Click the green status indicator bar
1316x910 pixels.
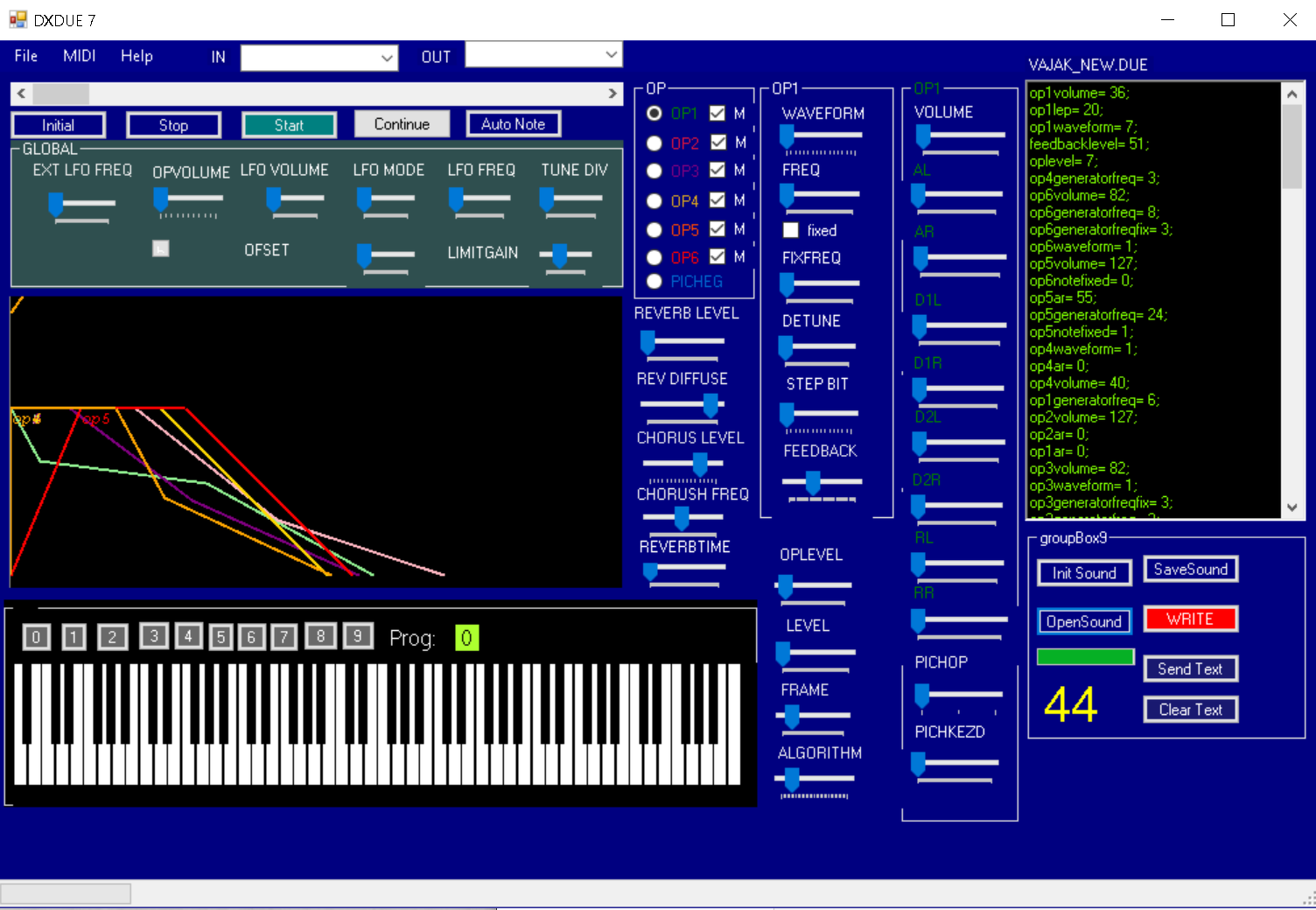1086,657
